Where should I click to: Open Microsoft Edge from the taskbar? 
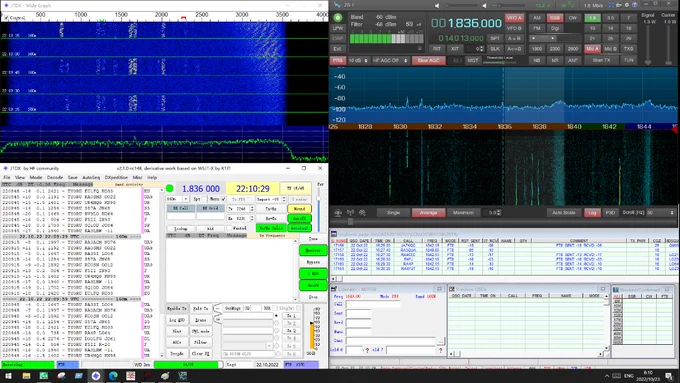[x=113, y=376]
